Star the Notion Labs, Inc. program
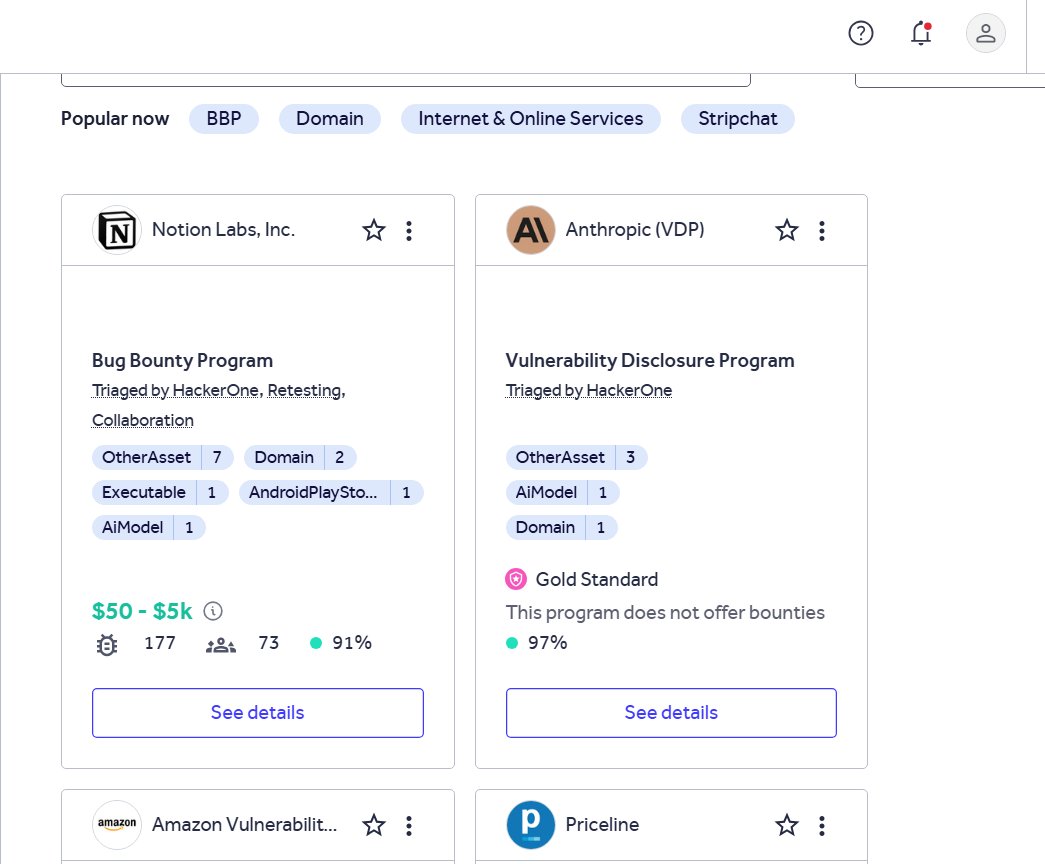The width and height of the screenshot is (1045, 864). pyautogui.click(x=374, y=231)
